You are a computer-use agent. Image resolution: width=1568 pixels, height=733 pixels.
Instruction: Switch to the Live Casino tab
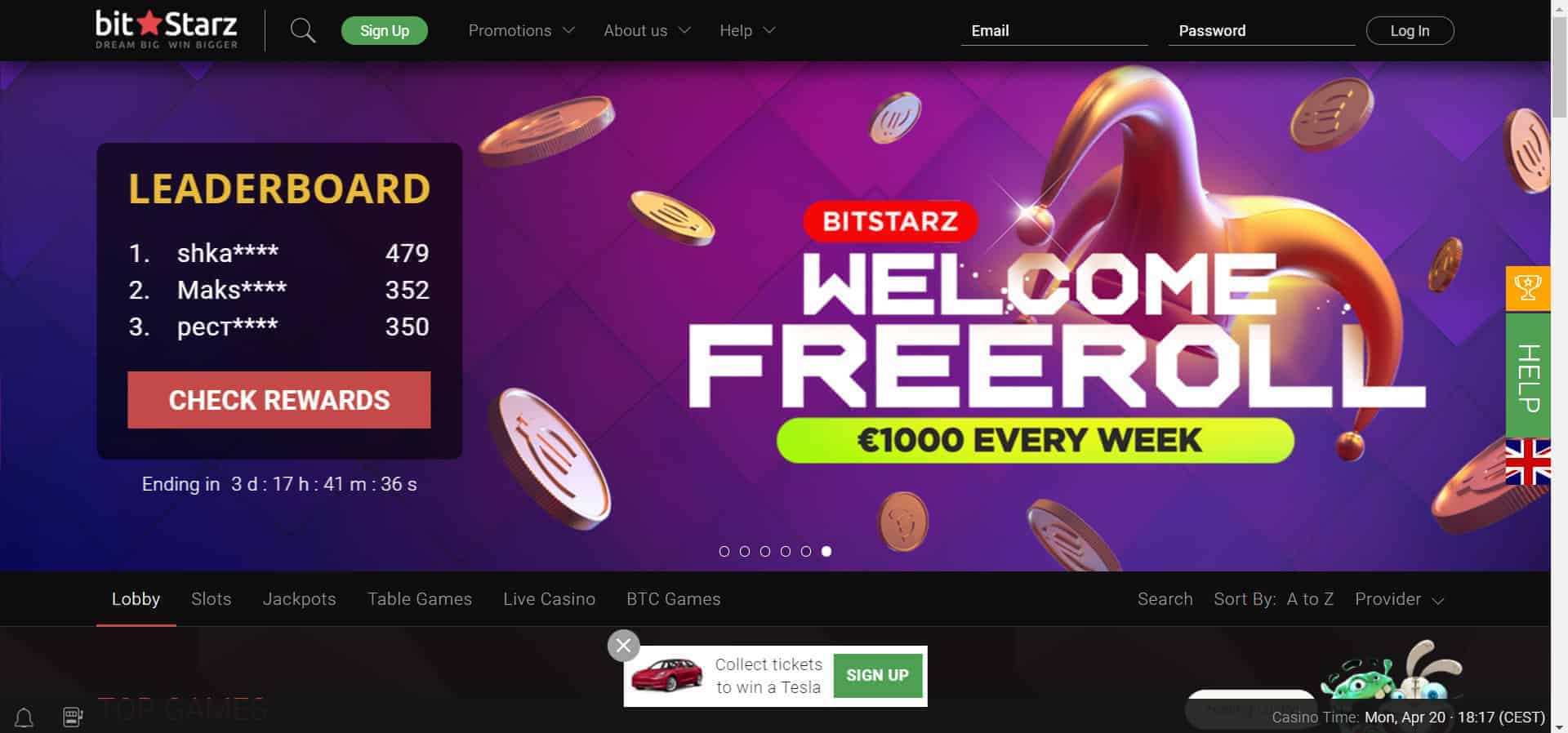click(x=549, y=599)
